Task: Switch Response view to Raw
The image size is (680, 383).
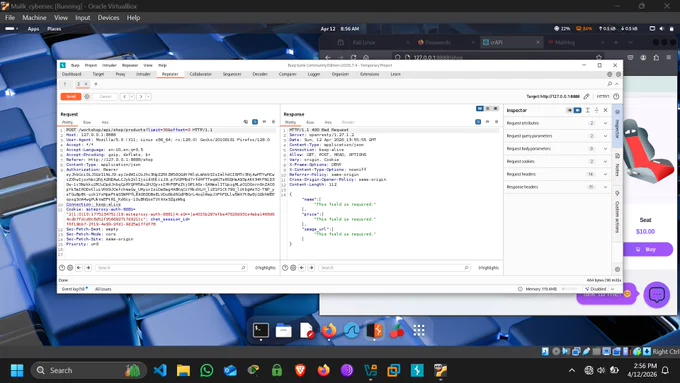Action: click(x=310, y=122)
